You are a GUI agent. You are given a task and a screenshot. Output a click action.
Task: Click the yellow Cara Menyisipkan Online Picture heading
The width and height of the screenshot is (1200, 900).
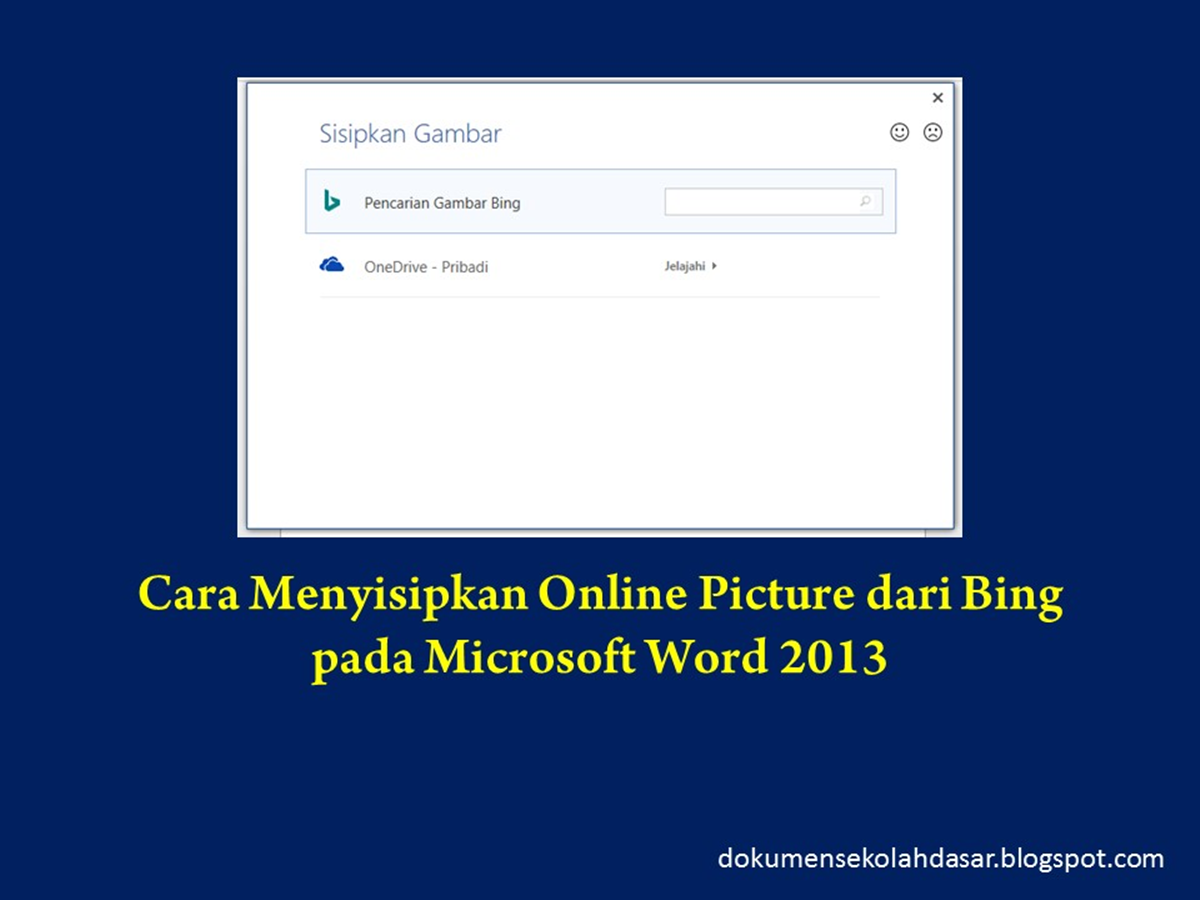(x=600, y=627)
